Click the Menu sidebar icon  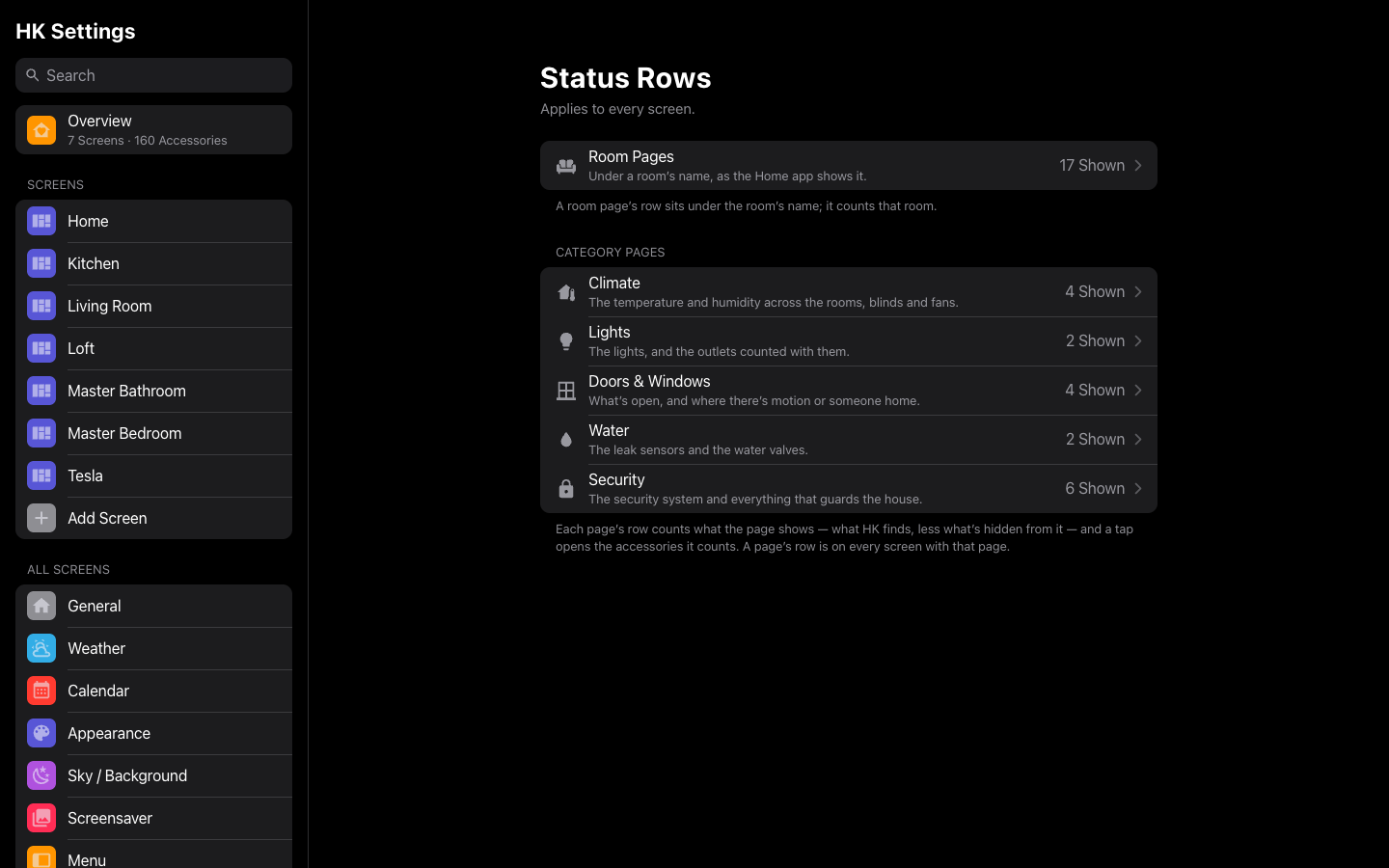(41, 857)
